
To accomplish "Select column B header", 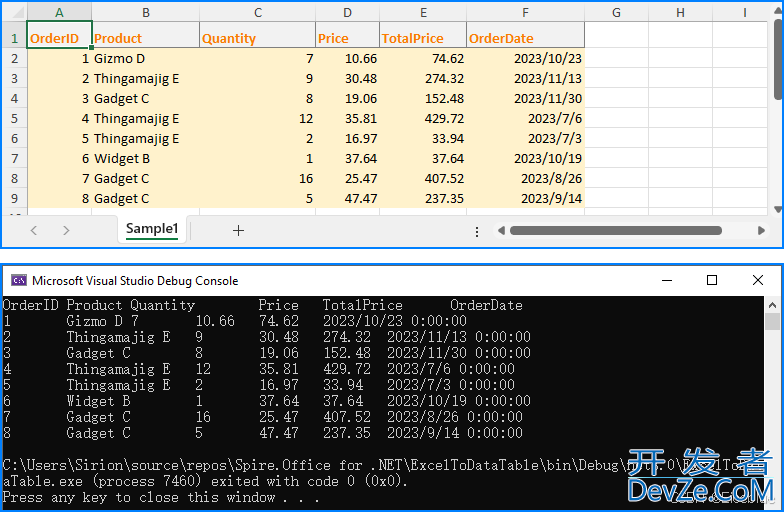I will click(146, 12).
